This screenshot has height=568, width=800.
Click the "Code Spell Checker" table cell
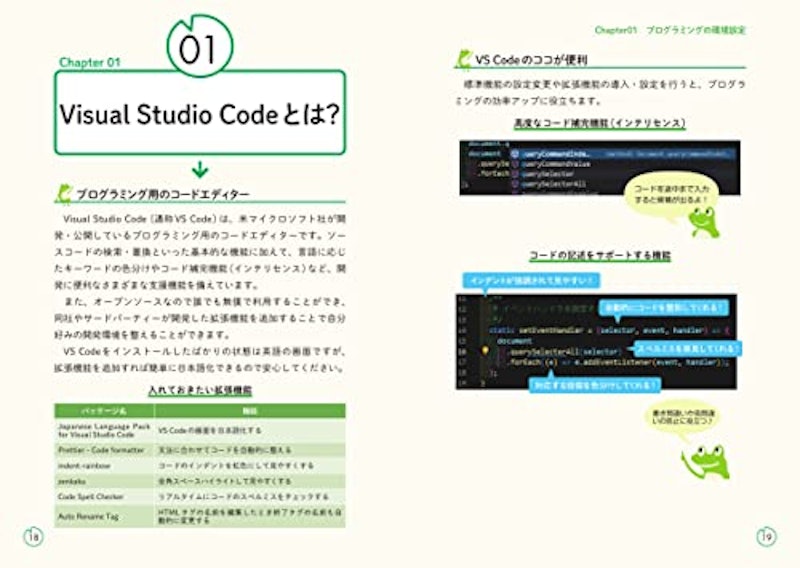(105, 496)
